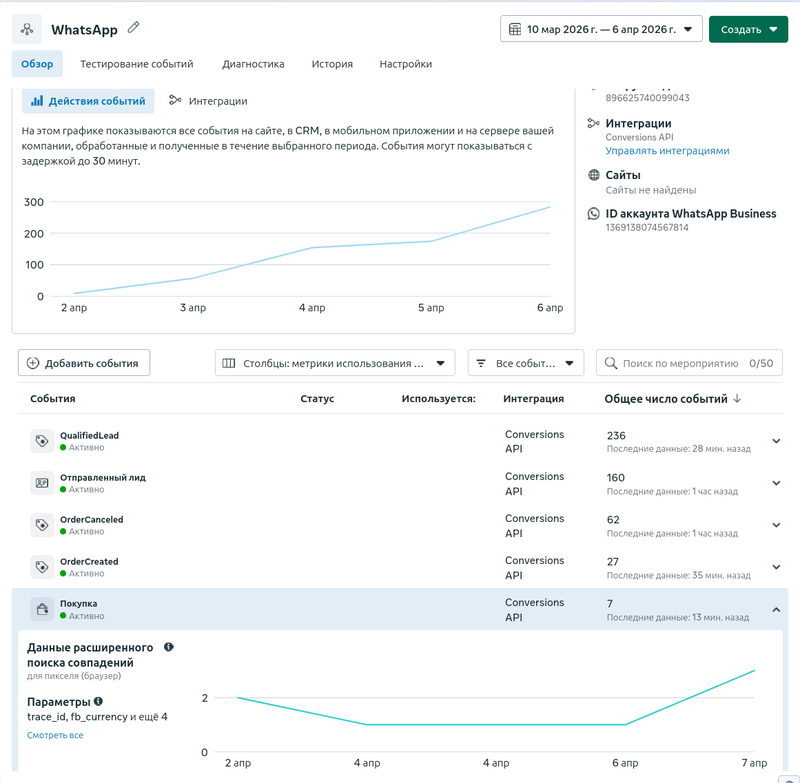Click the plus icon in Добавить события

click(x=33, y=363)
